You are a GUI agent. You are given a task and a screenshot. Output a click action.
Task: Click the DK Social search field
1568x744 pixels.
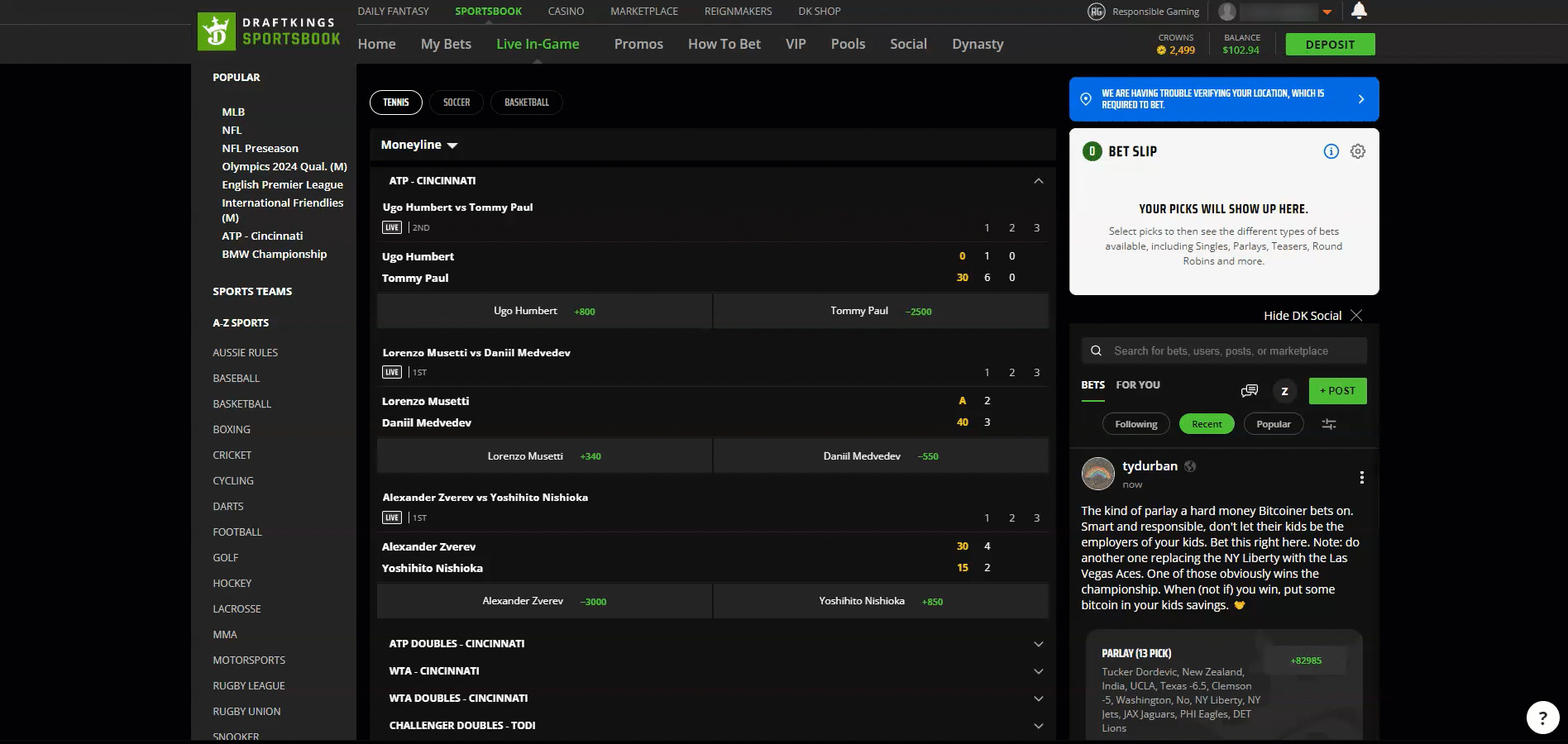point(1224,351)
